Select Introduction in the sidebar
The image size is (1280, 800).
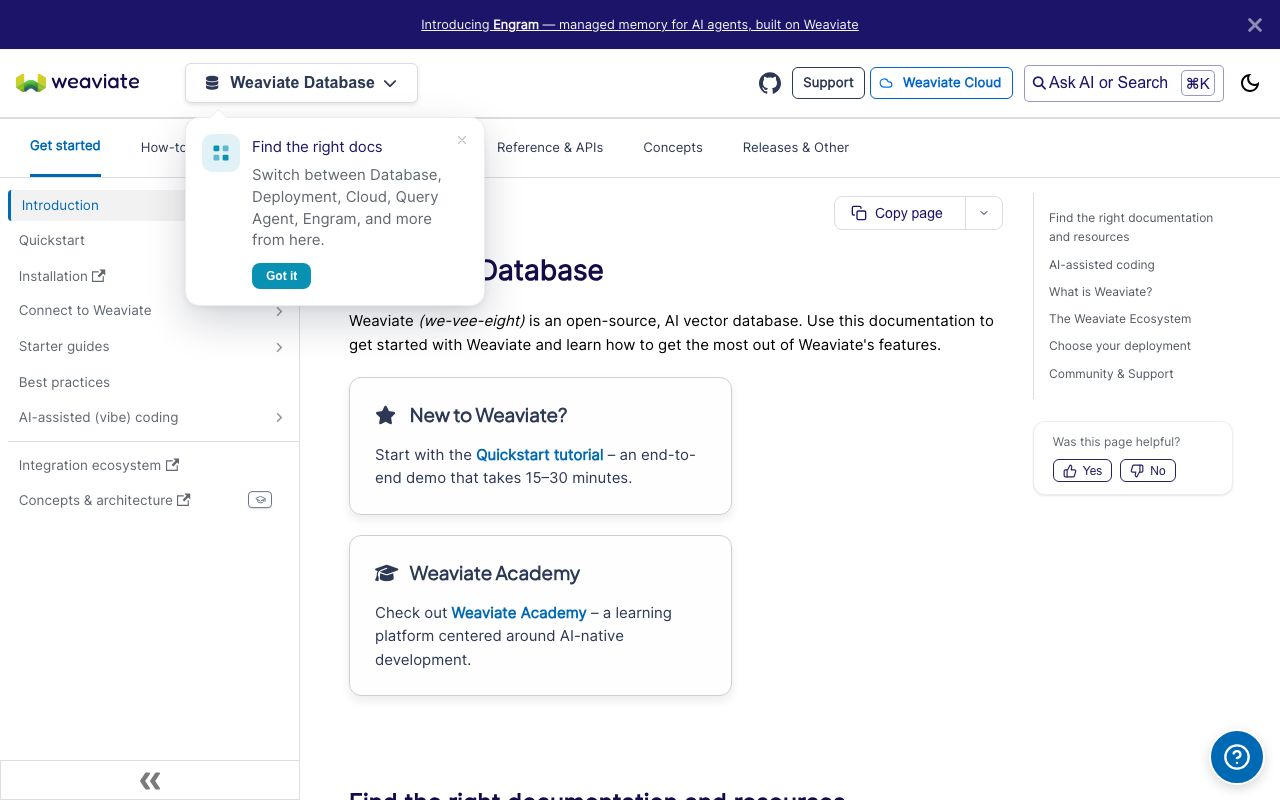coord(60,206)
